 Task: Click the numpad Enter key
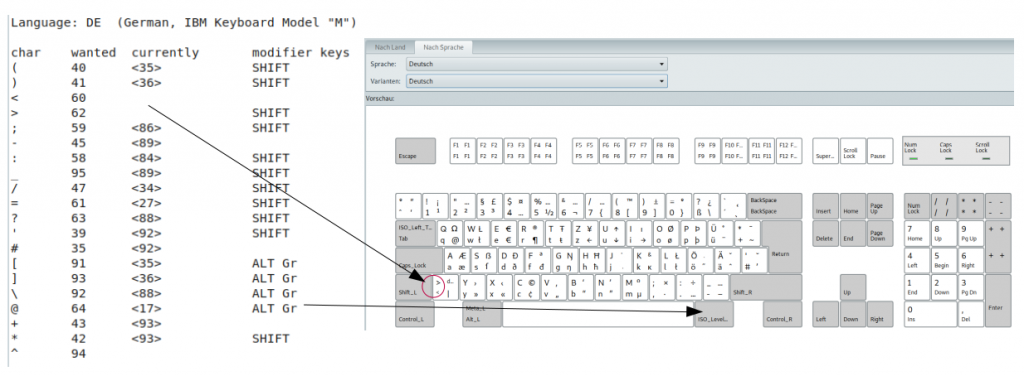[997, 300]
